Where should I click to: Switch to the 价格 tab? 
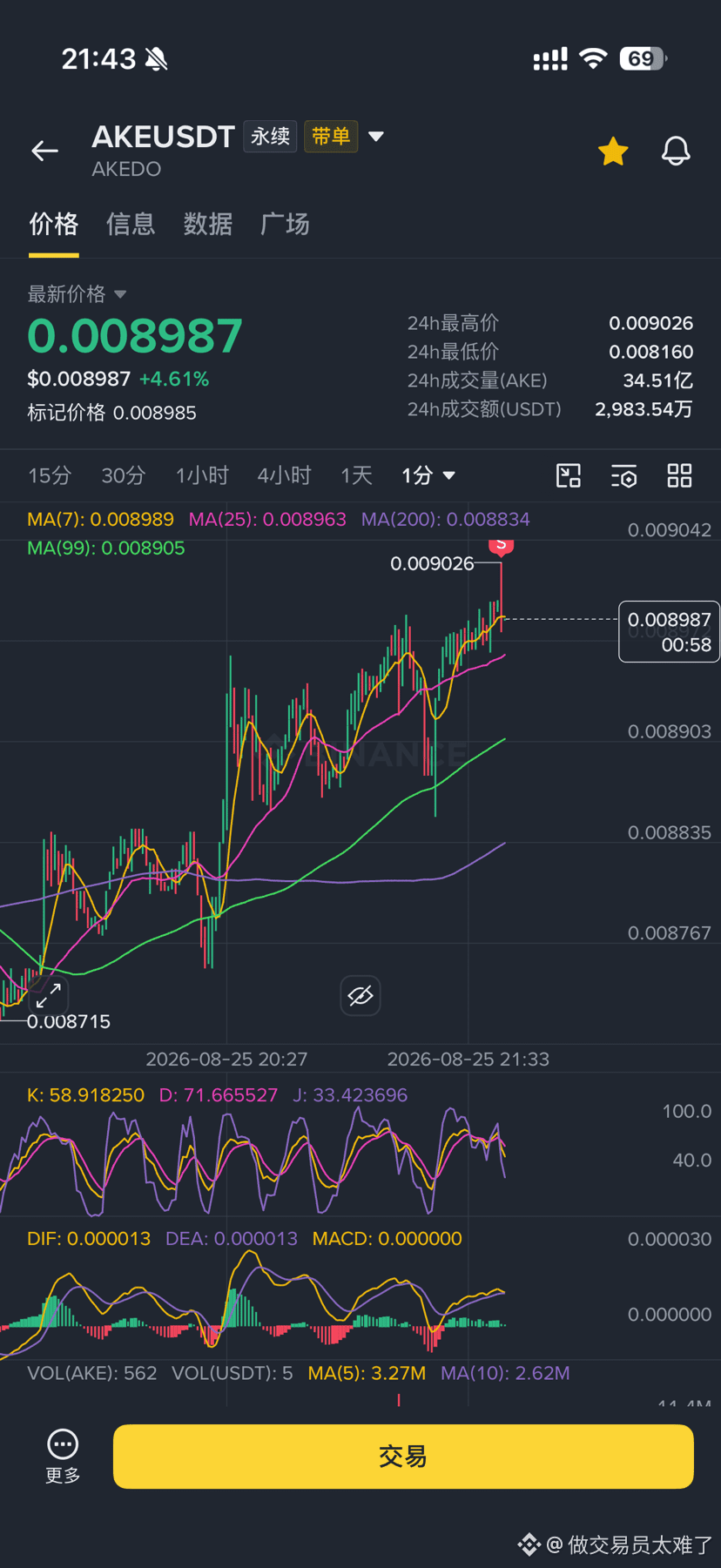coord(54,225)
